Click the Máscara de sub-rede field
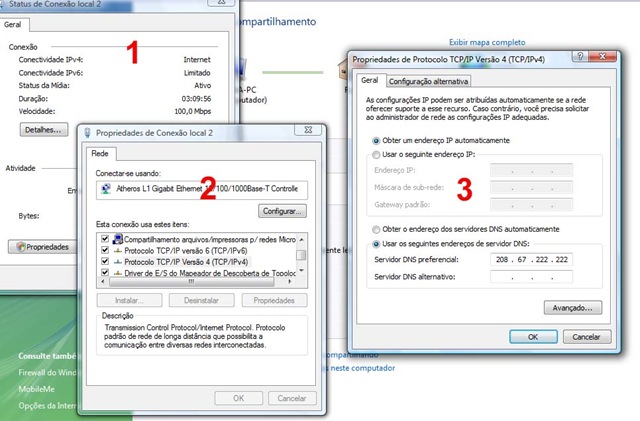 click(x=531, y=187)
